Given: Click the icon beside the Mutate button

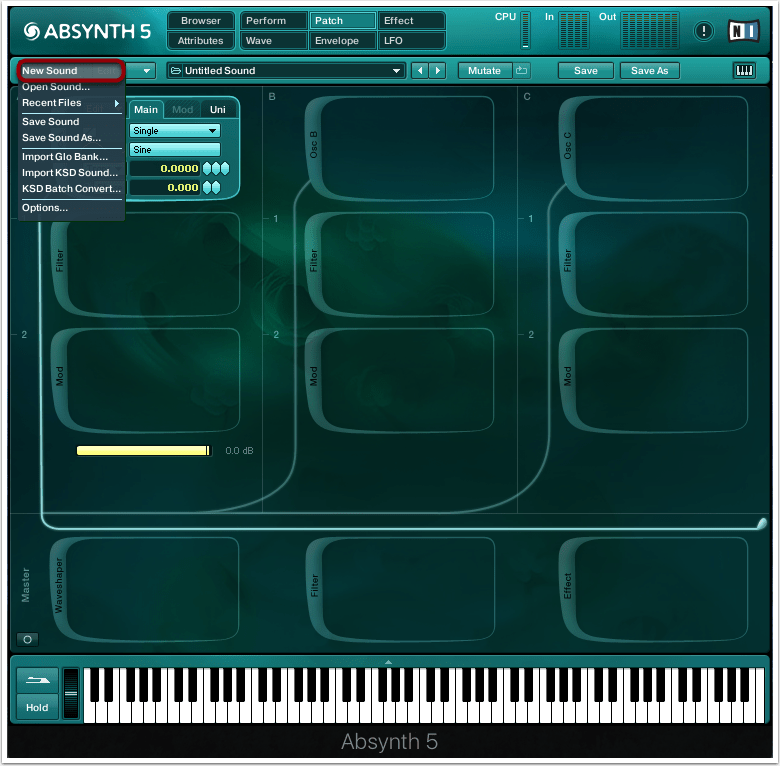Looking at the screenshot, I should point(522,71).
